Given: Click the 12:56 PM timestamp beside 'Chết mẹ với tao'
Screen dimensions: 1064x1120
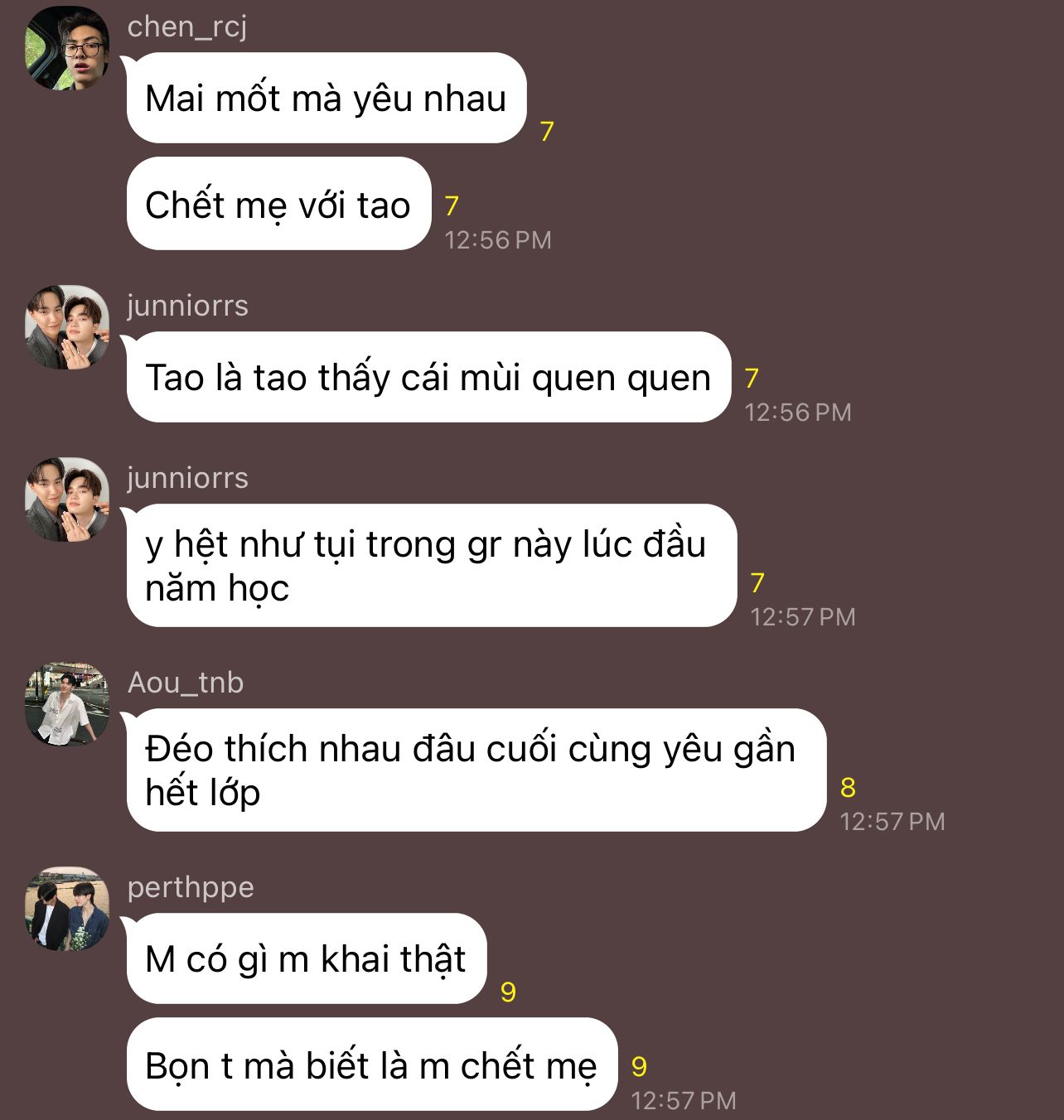Looking at the screenshot, I should point(498,239).
